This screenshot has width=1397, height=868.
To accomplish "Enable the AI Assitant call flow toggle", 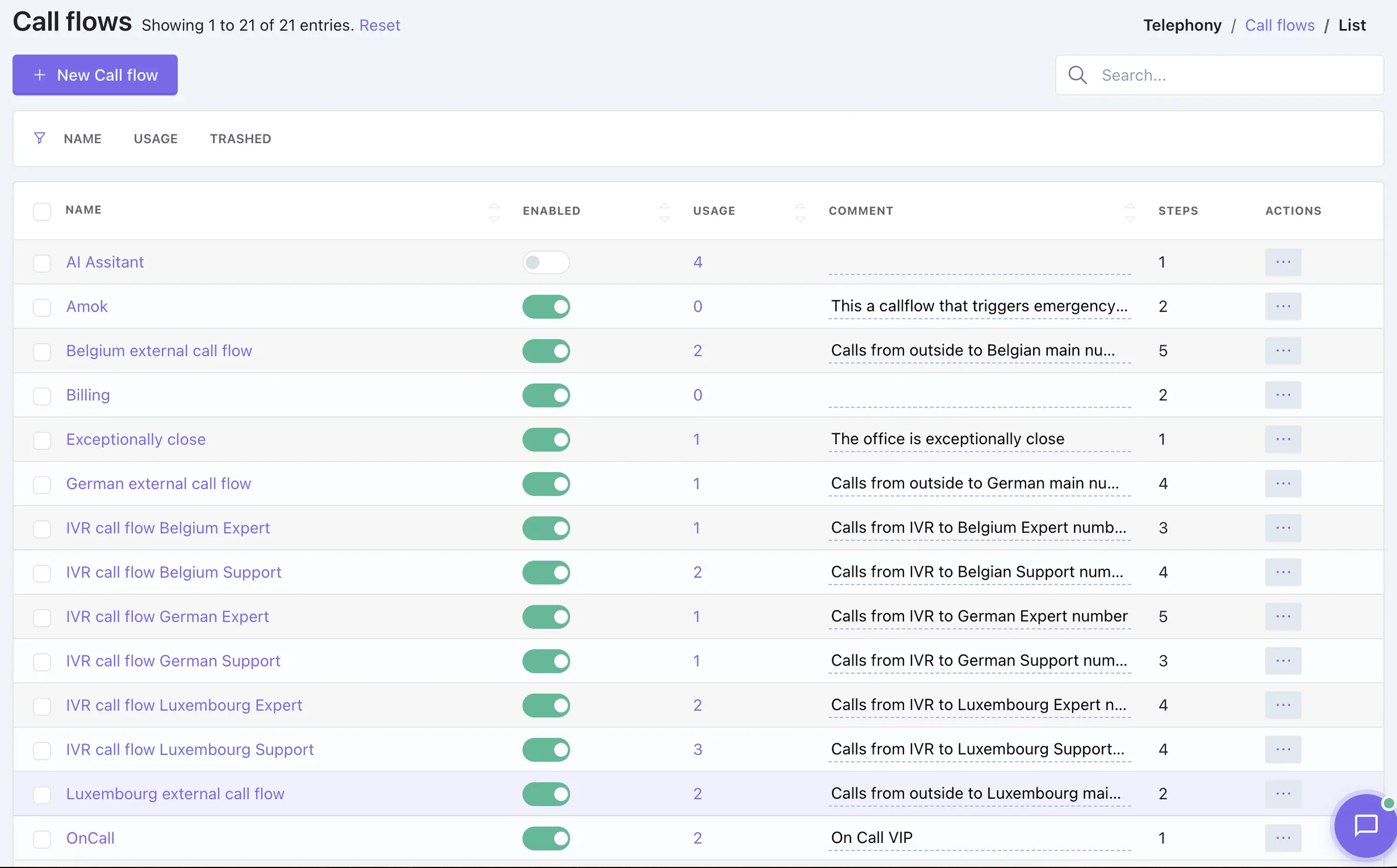I will (x=546, y=263).
